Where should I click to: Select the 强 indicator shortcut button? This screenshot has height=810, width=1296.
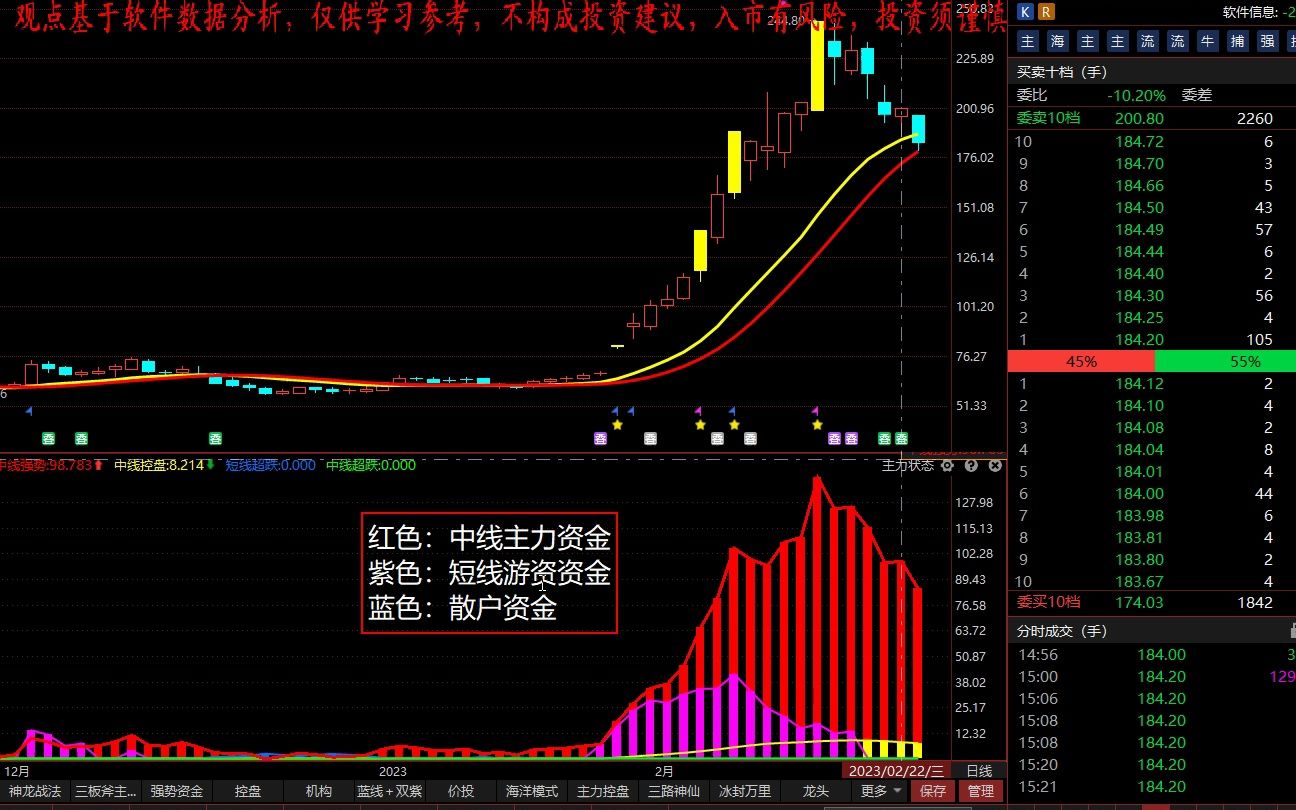[x=1268, y=41]
